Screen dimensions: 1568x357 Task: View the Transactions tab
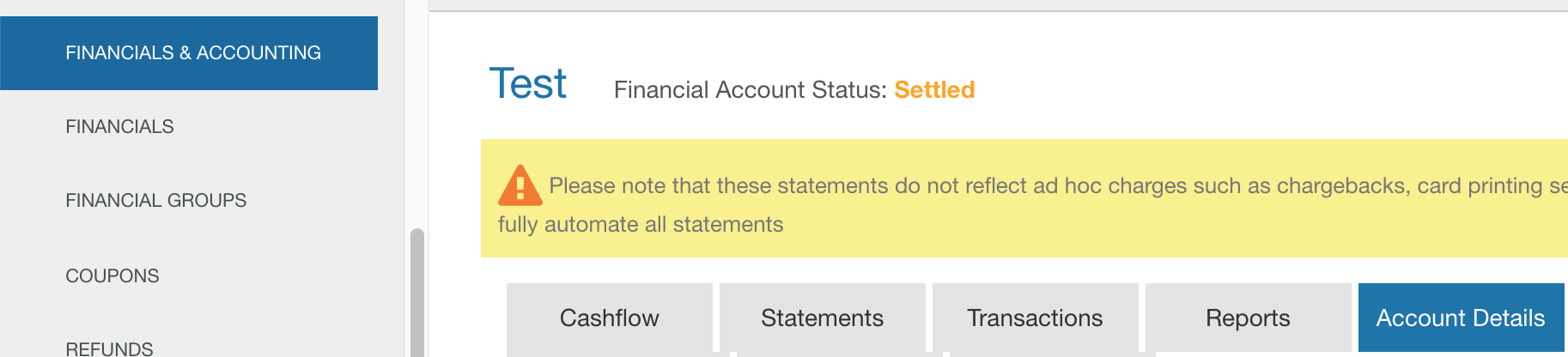[x=1035, y=318]
